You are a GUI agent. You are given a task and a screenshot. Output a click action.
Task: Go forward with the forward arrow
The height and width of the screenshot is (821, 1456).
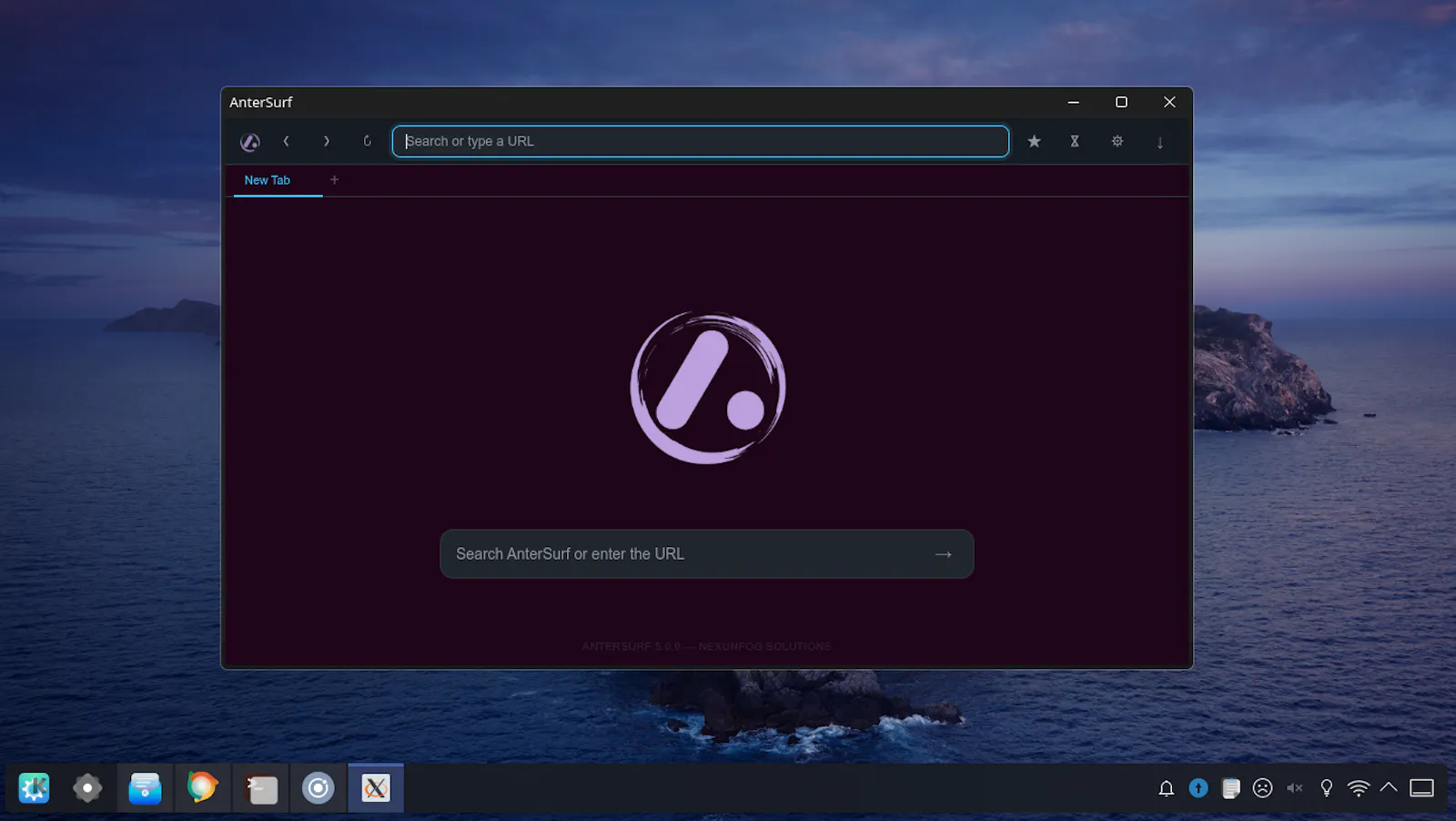coord(327,141)
